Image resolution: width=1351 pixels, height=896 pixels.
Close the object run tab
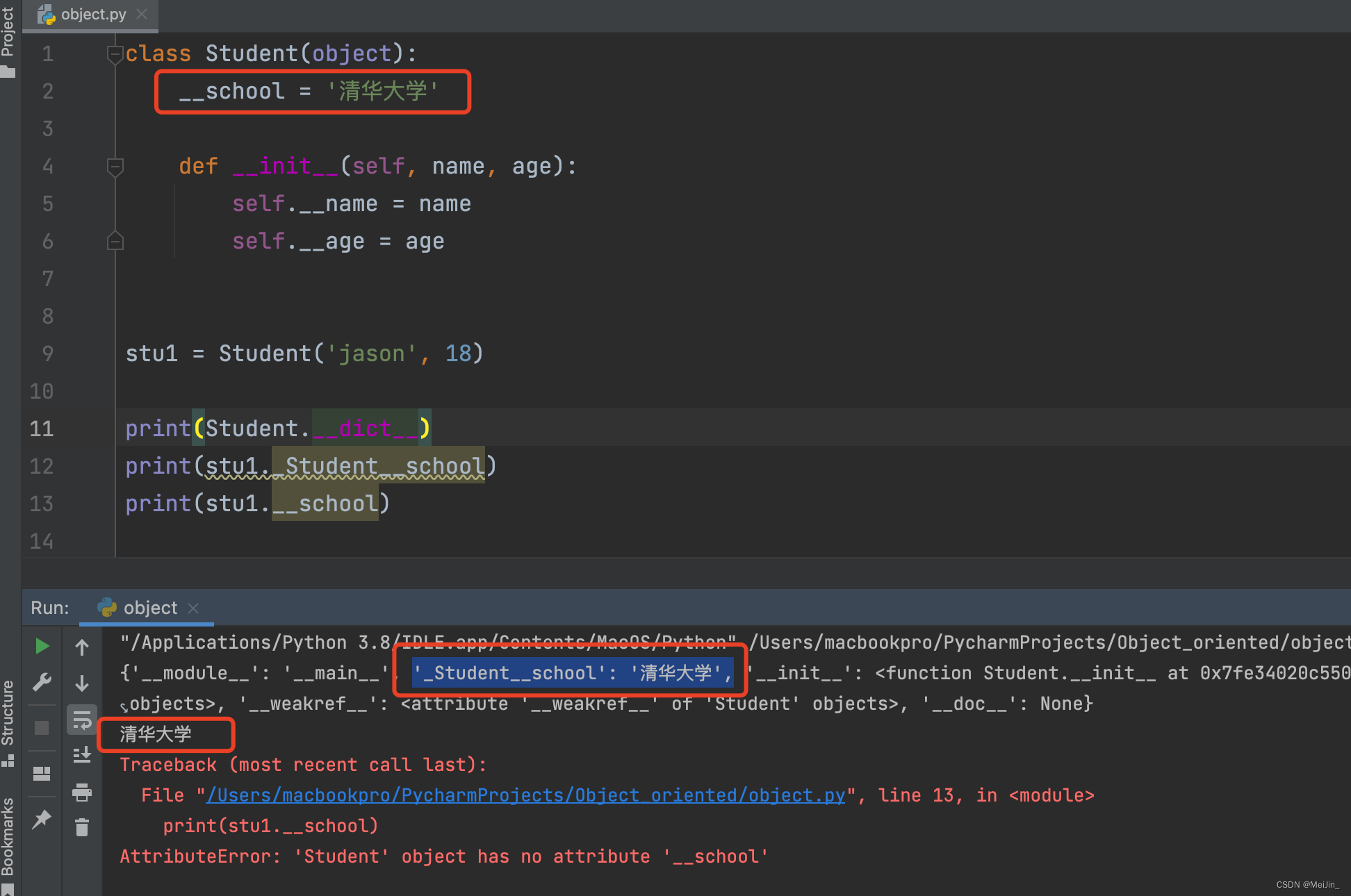pyautogui.click(x=193, y=608)
